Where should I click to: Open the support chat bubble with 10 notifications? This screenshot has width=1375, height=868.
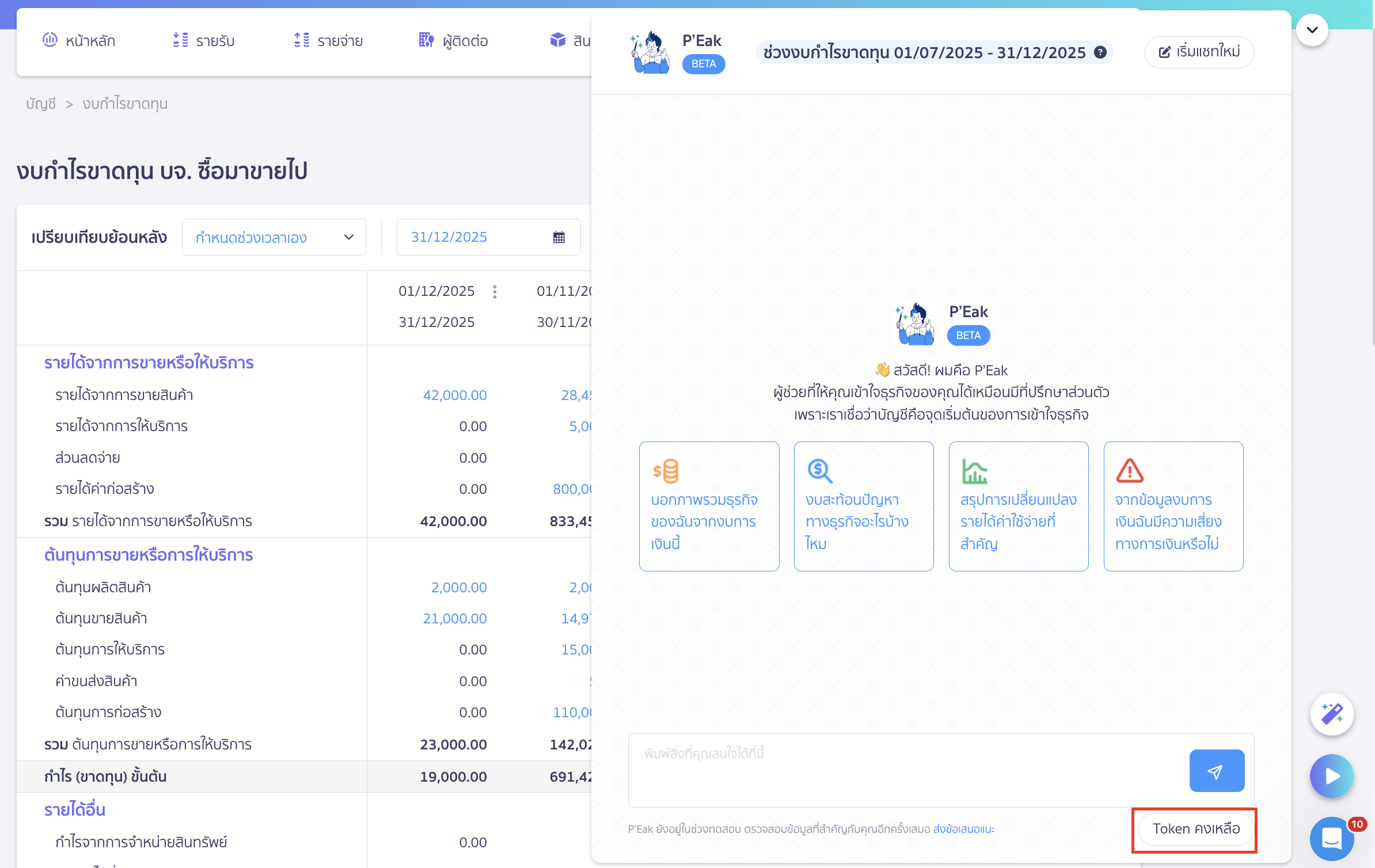1331,839
